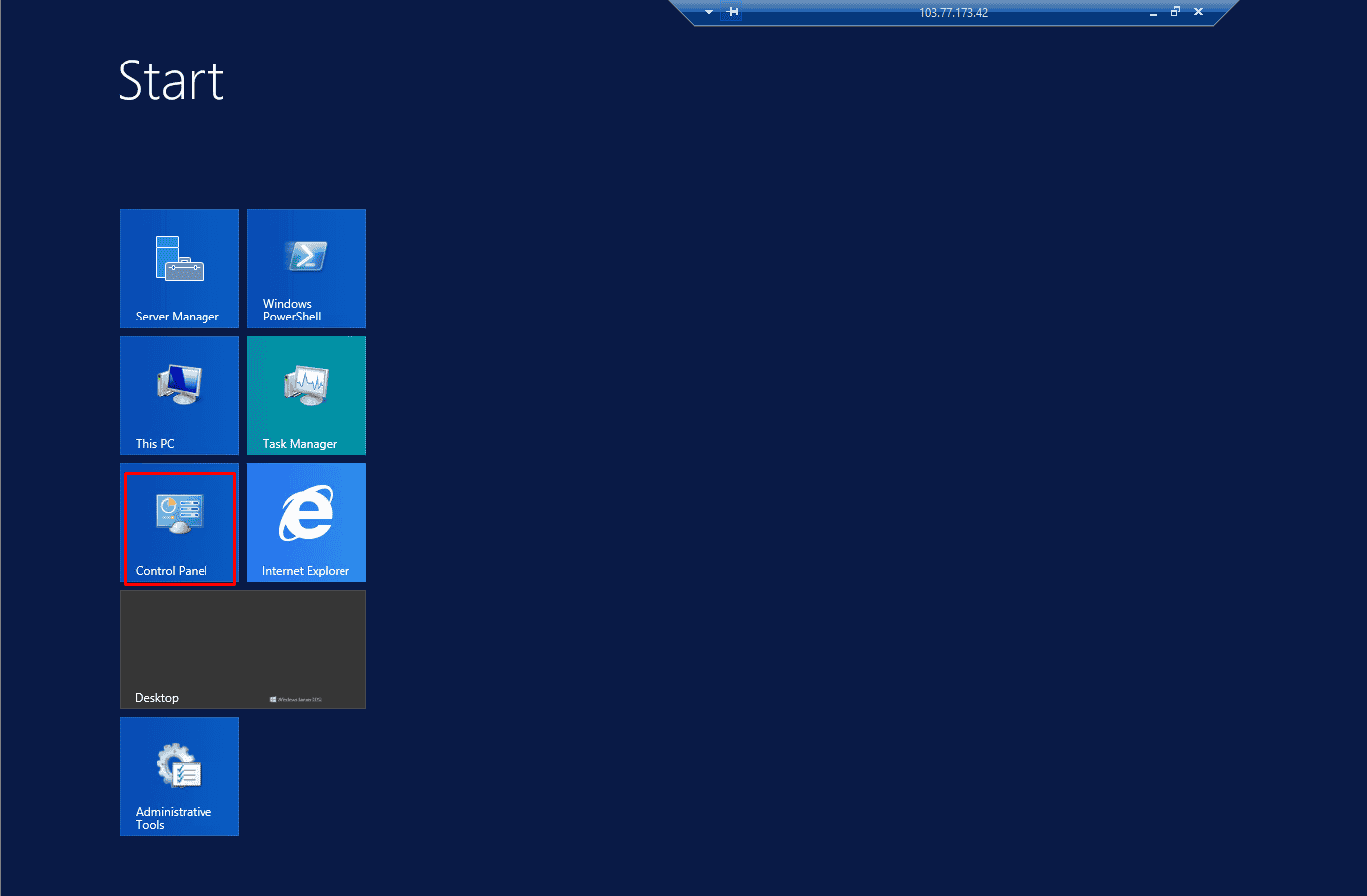The height and width of the screenshot is (896, 1367).
Task: Launch Internet Explorer tile
Action: 307,523
